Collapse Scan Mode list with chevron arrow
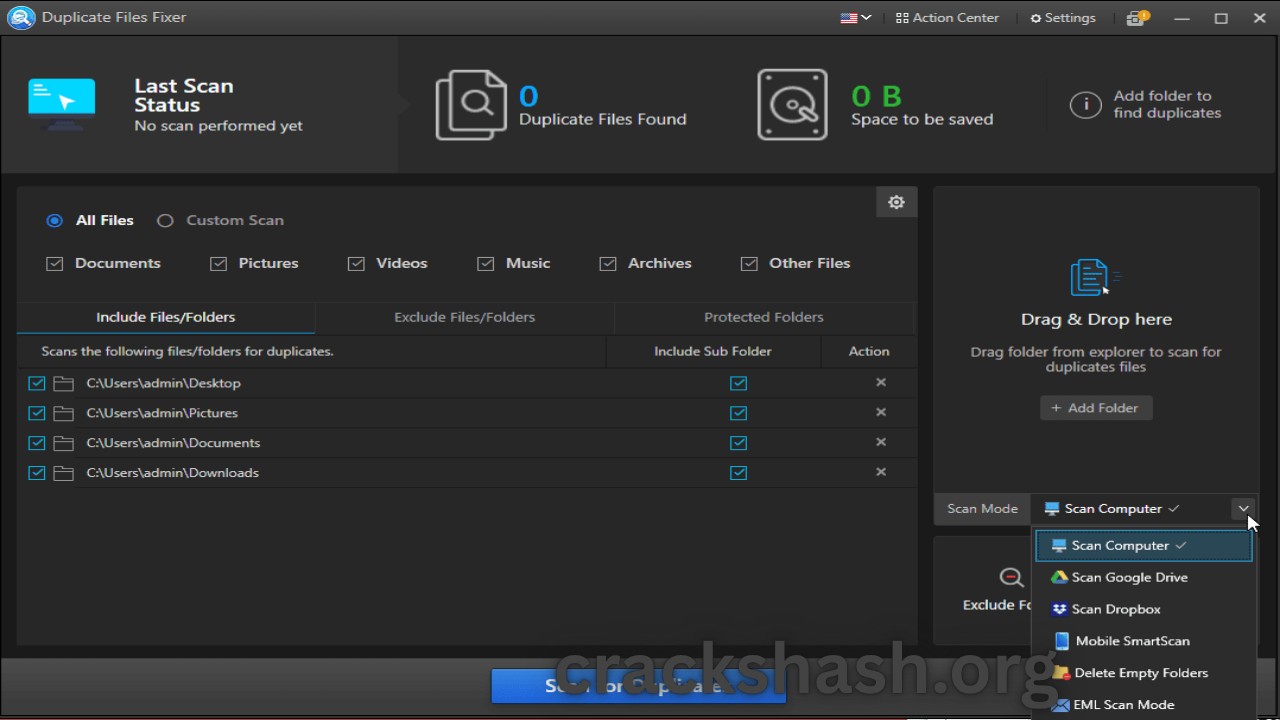 pyautogui.click(x=1243, y=509)
